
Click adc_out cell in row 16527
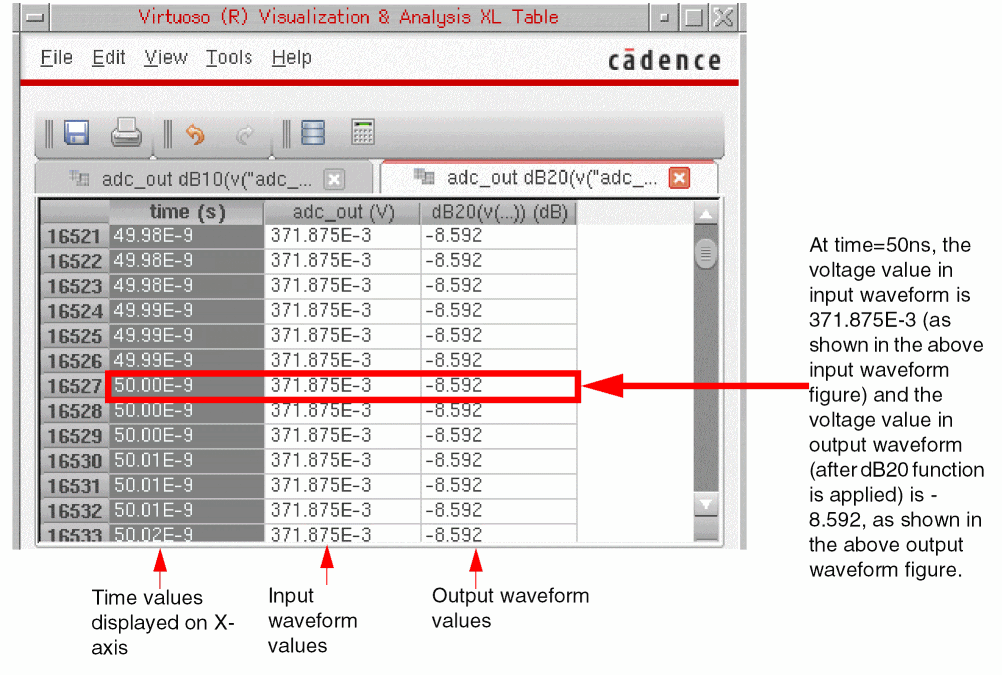343,386
